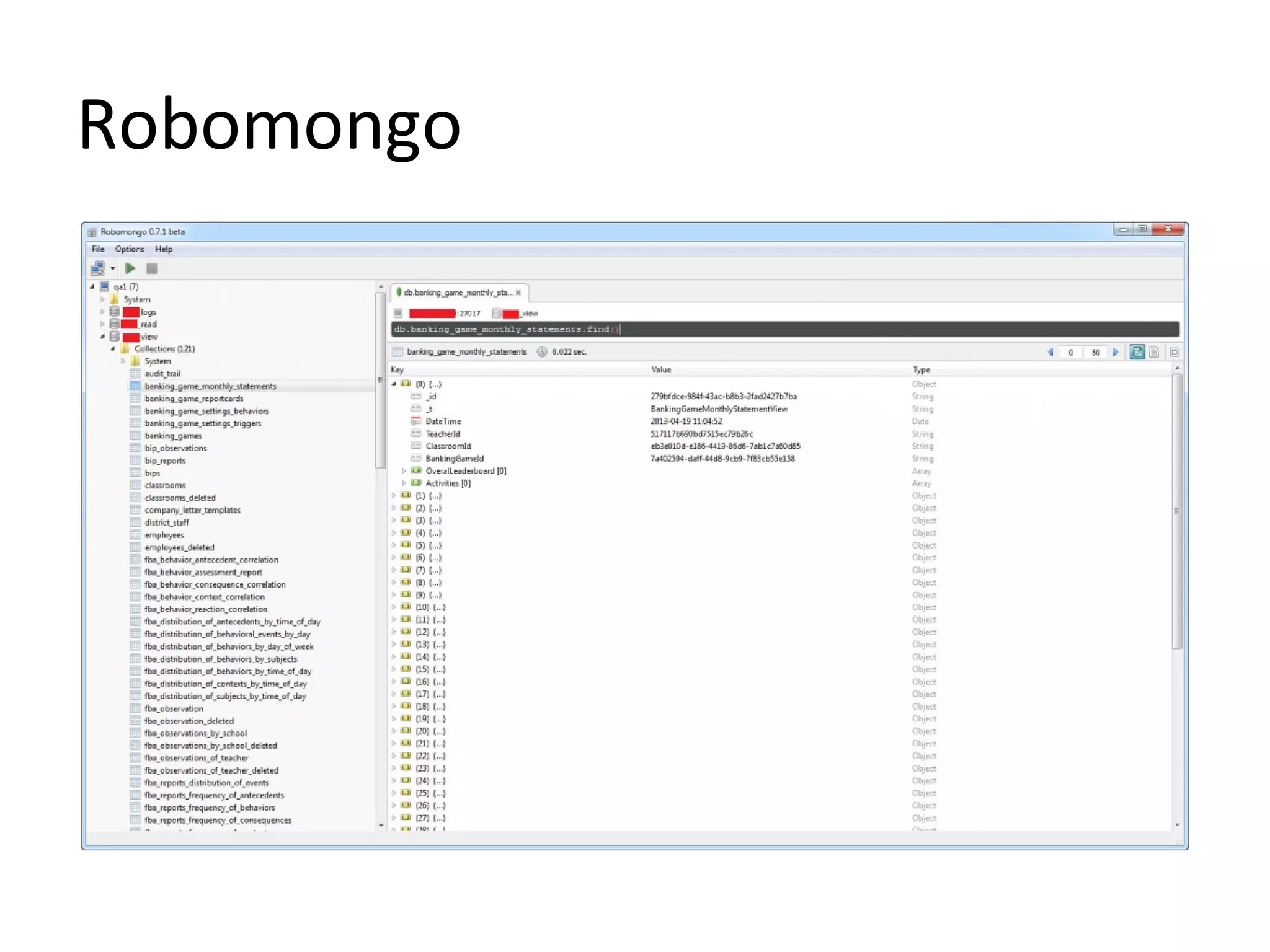Image resolution: width=1270 pixels, height=952 pixels.
Task: Switch to the db.banking_game_monthly_sta... tab
Action: 458,293
